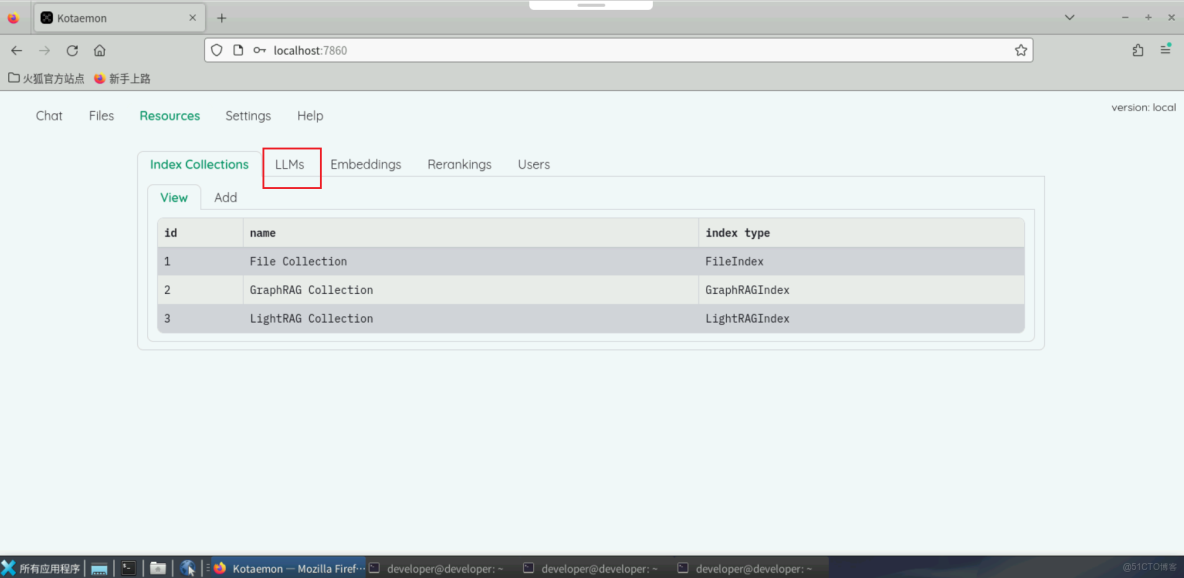The height and width of the screenshot is (578, 1184).
Task: Click the LightRAGIndex cell
Action: [x=862, y=319]
